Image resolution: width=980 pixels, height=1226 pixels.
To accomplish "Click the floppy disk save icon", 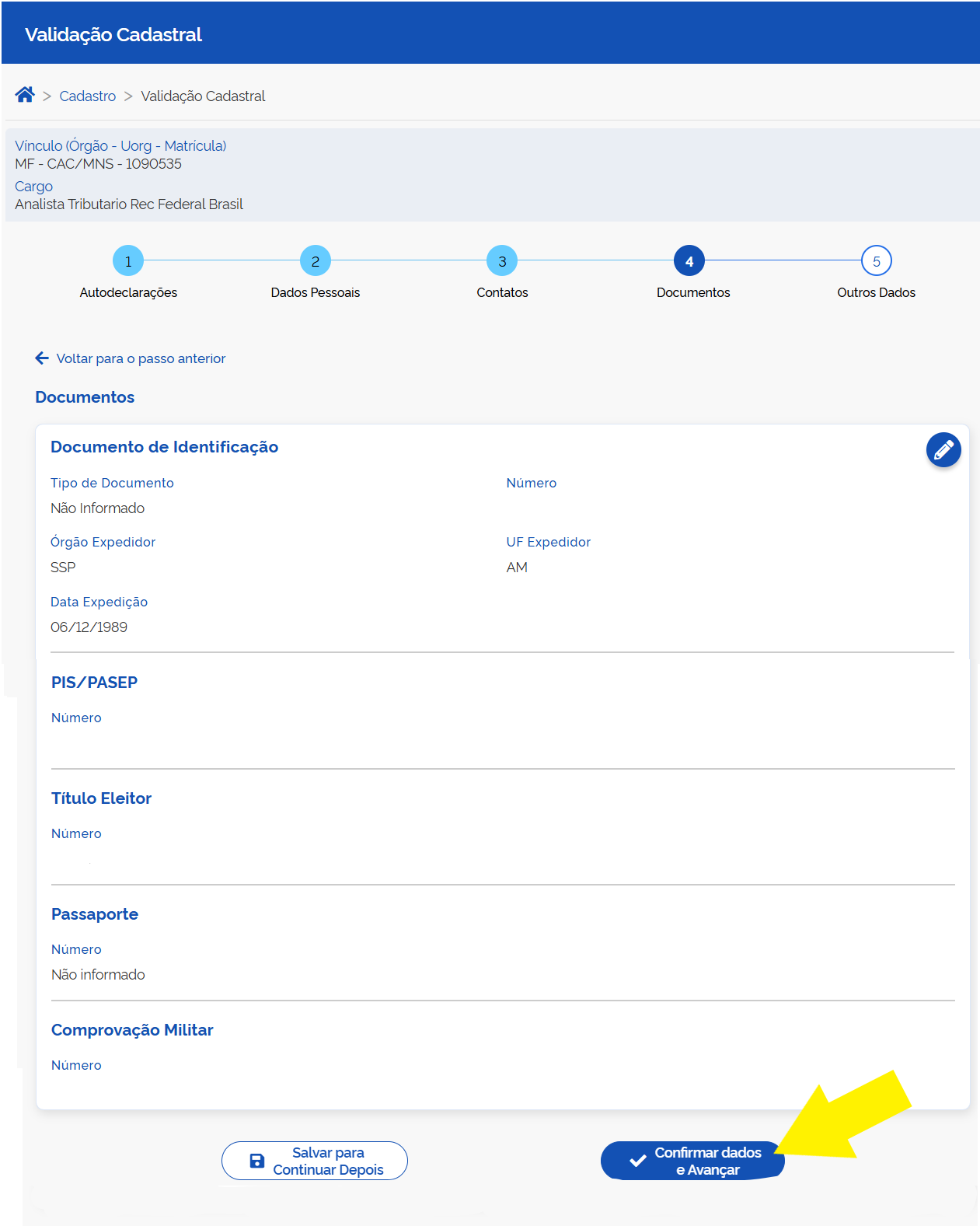I will (257, 1161).
